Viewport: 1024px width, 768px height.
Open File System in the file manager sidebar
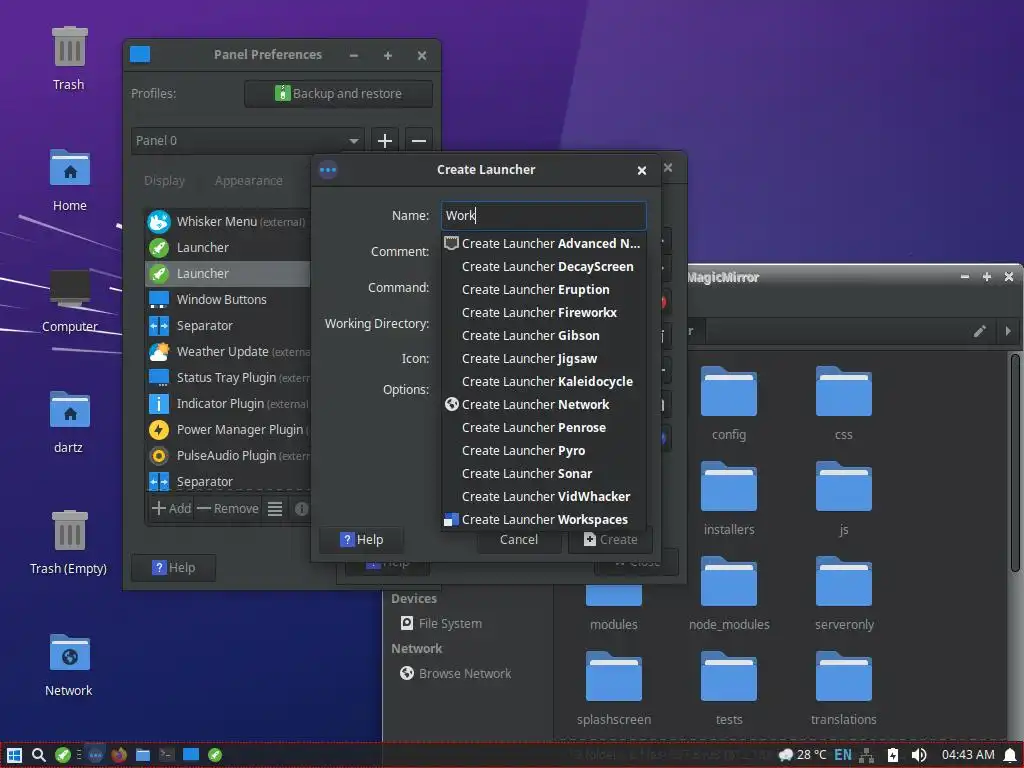441,624
